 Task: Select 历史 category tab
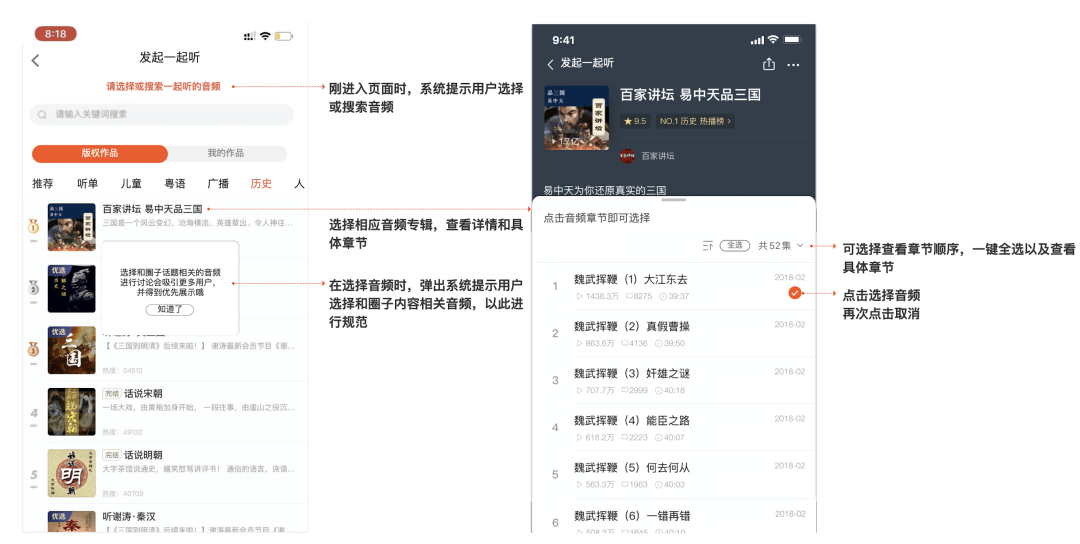click(261, 183)
